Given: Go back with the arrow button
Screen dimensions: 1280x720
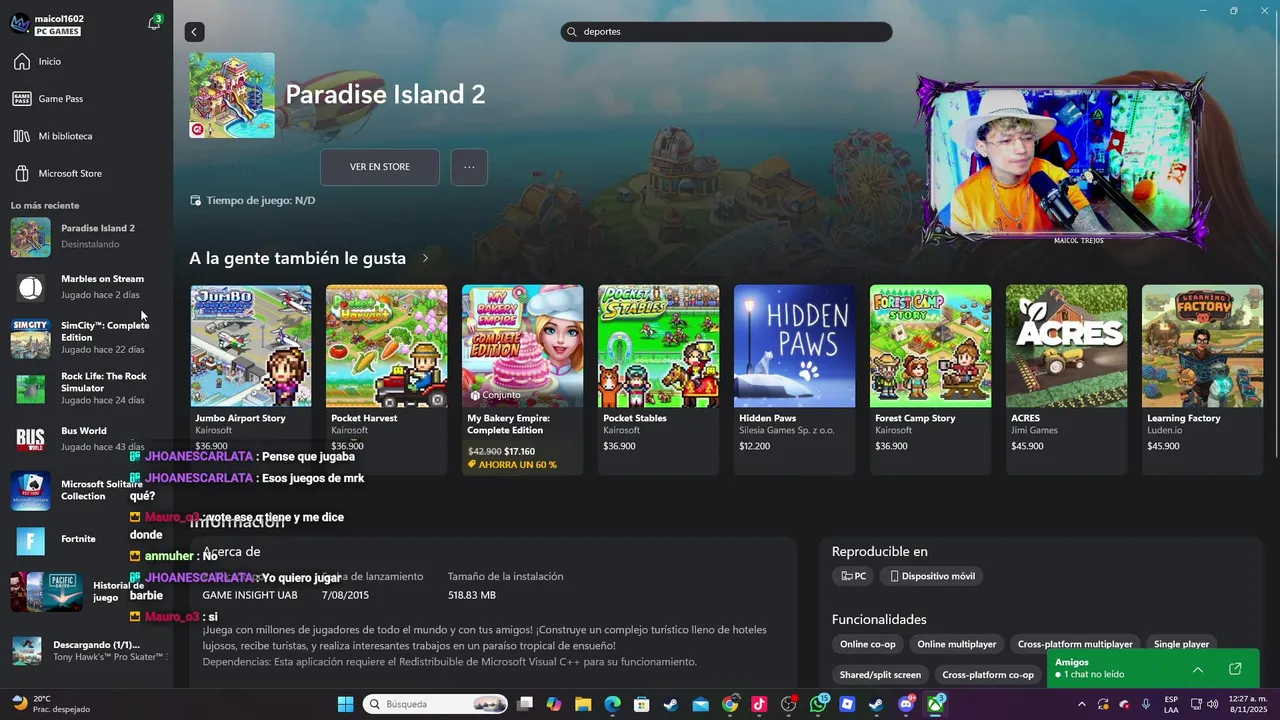Looking at the screenshot, I should (x=194, y=32).
